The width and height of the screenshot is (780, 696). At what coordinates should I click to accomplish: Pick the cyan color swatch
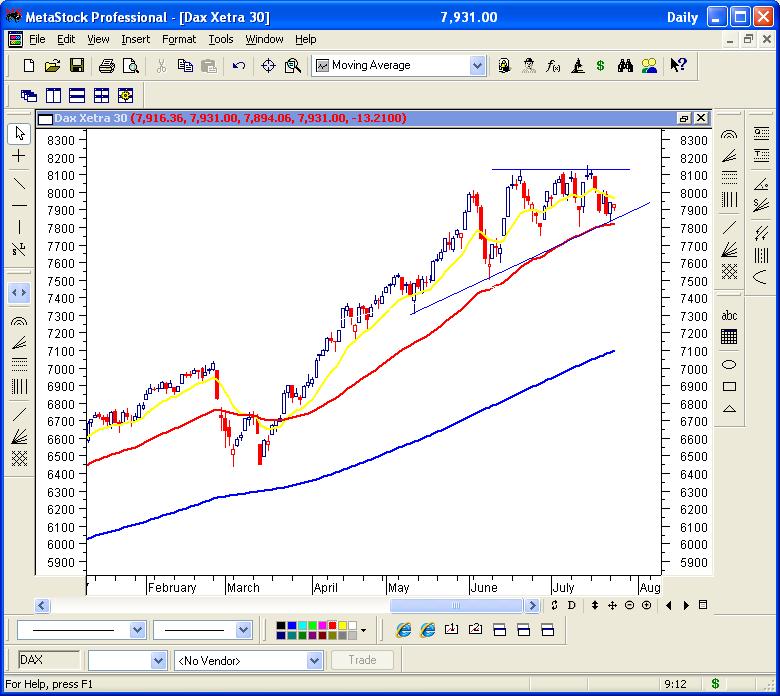[301, 625]
